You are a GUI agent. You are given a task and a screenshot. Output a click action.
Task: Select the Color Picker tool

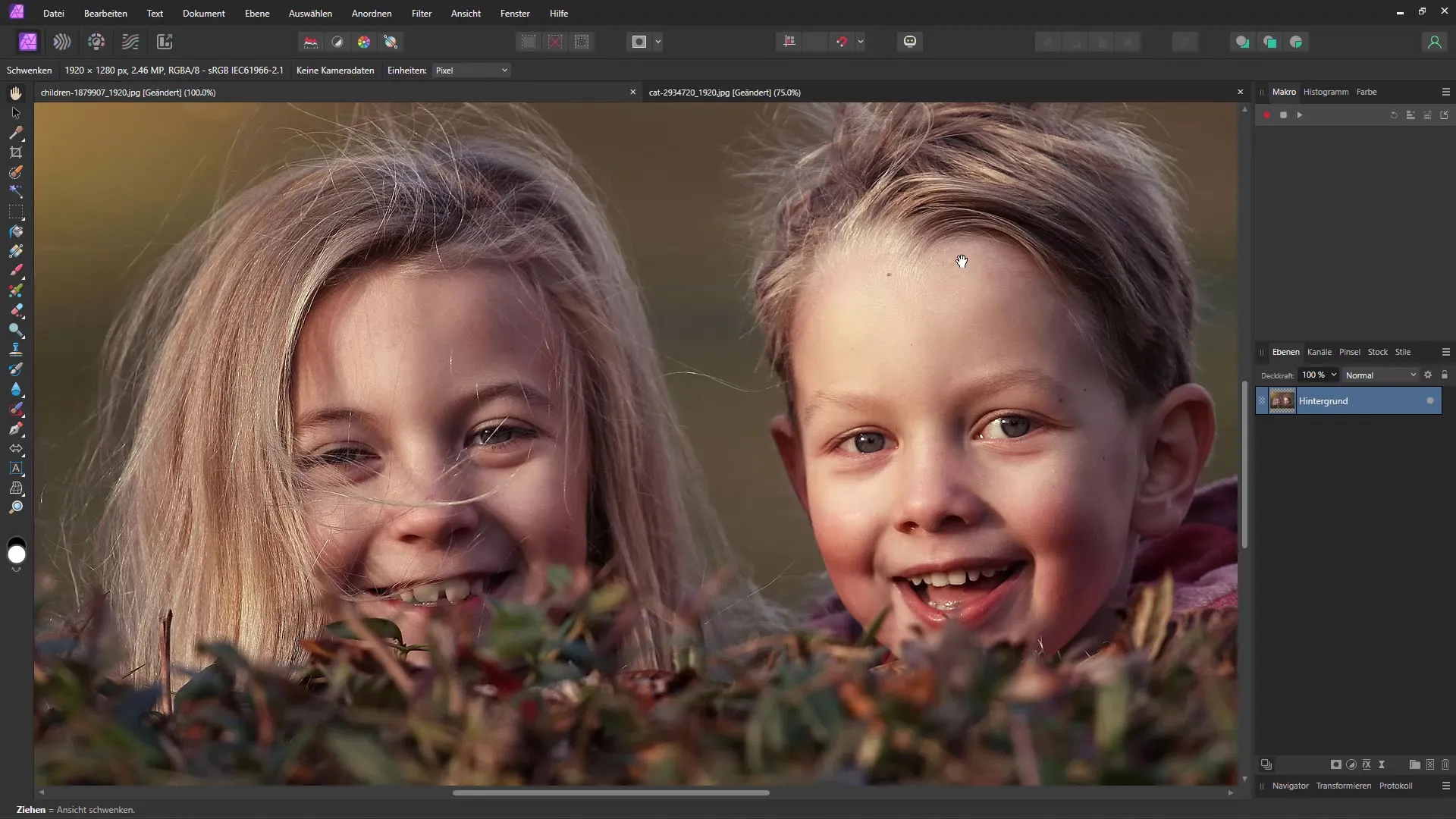click(x=16, y=133)
